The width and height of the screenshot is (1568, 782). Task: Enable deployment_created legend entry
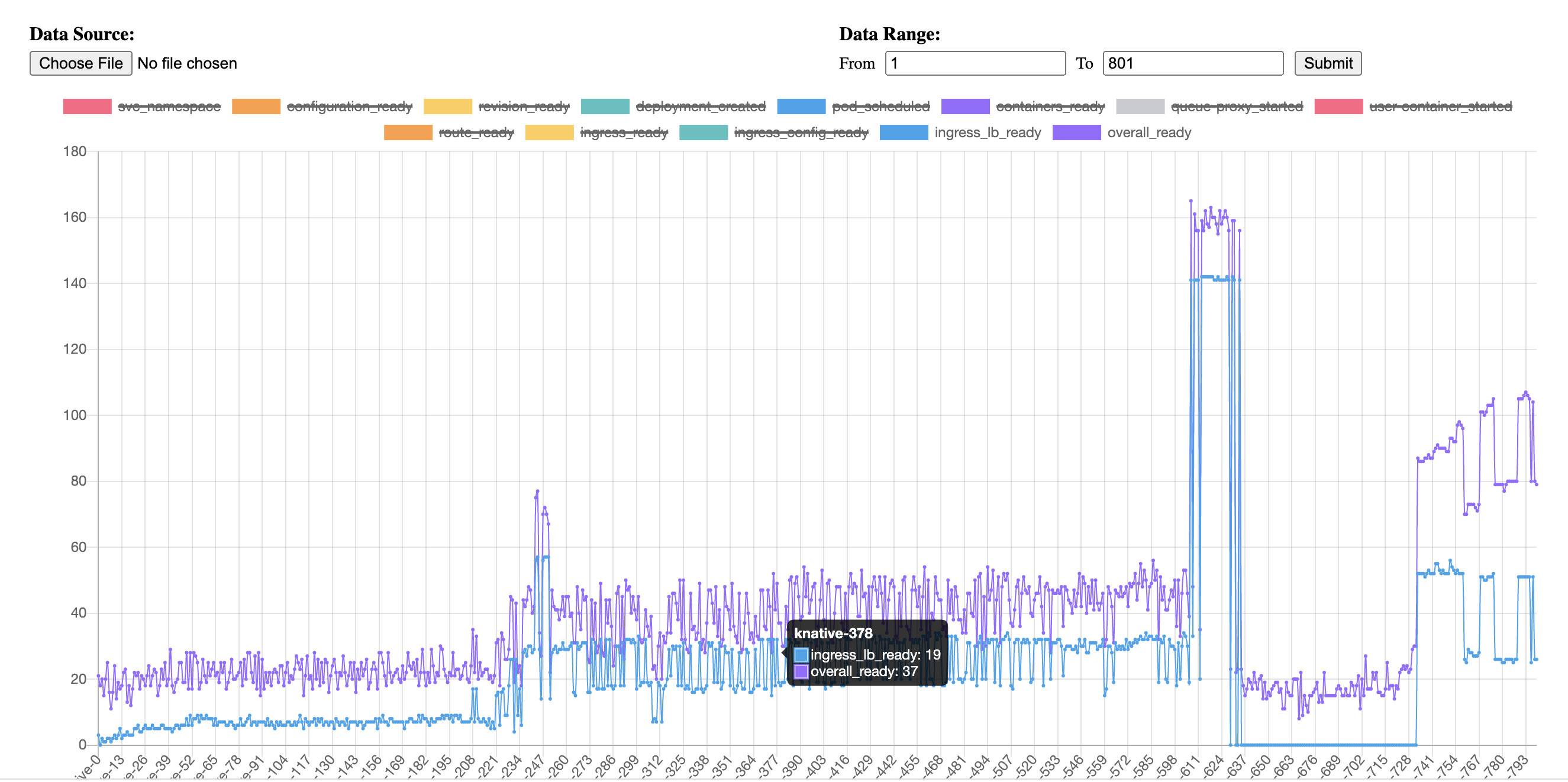(x=700, y=106)
